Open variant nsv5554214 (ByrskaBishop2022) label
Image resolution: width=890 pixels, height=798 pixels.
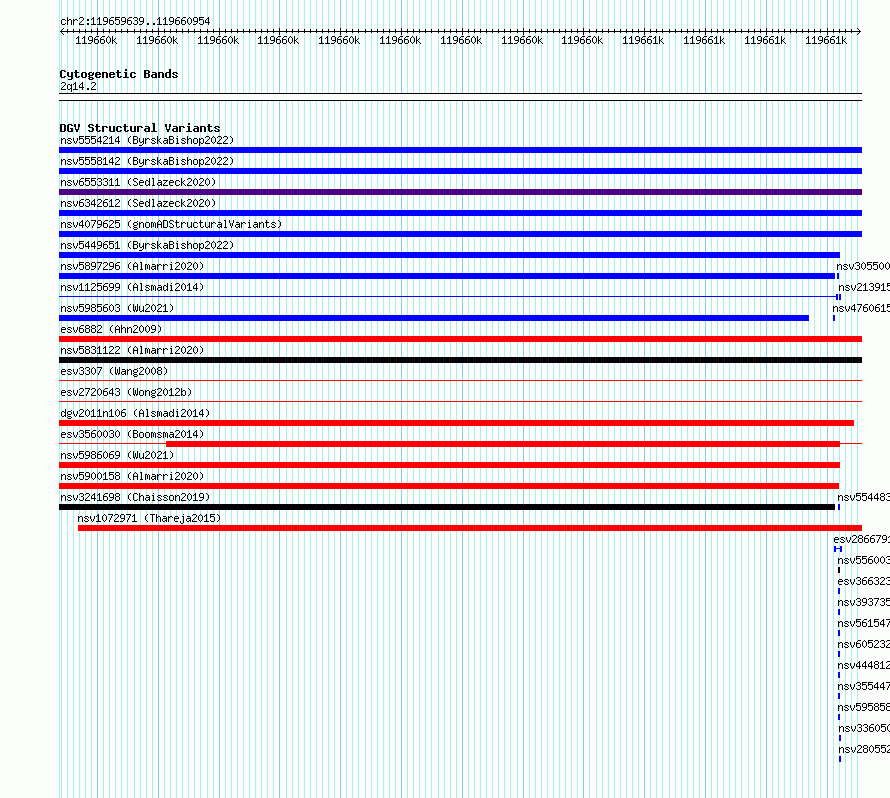[147, 140]
